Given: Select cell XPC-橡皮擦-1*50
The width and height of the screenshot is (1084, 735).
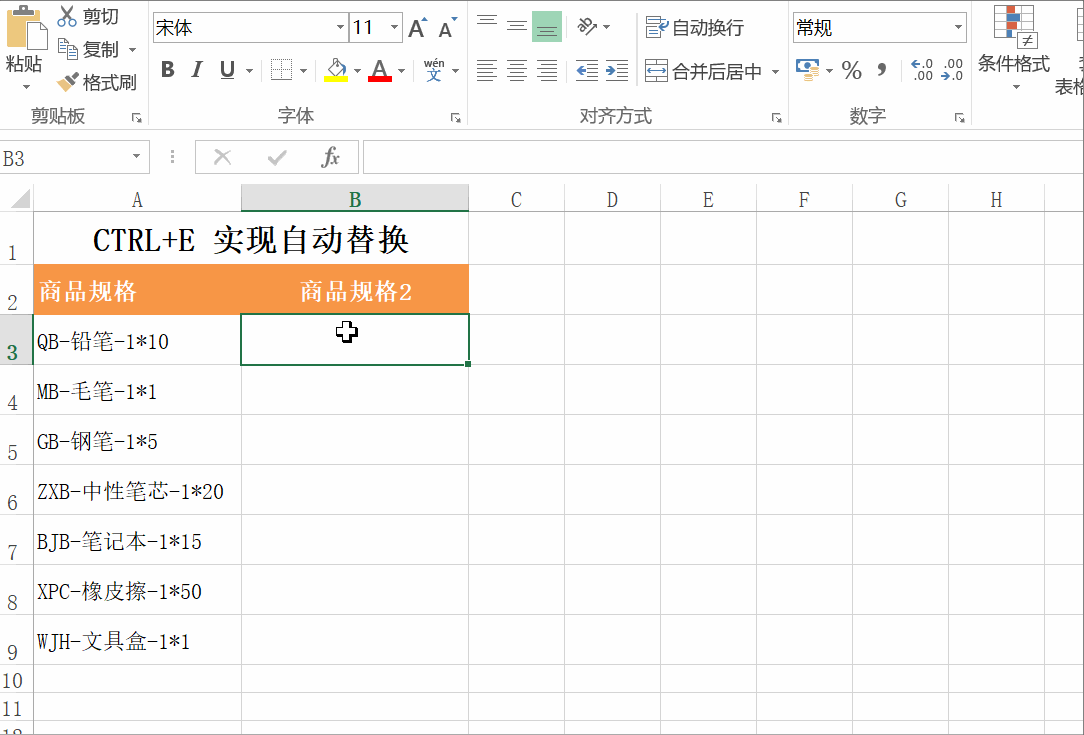Looking at the screenshot, I should tap(137, 590).
